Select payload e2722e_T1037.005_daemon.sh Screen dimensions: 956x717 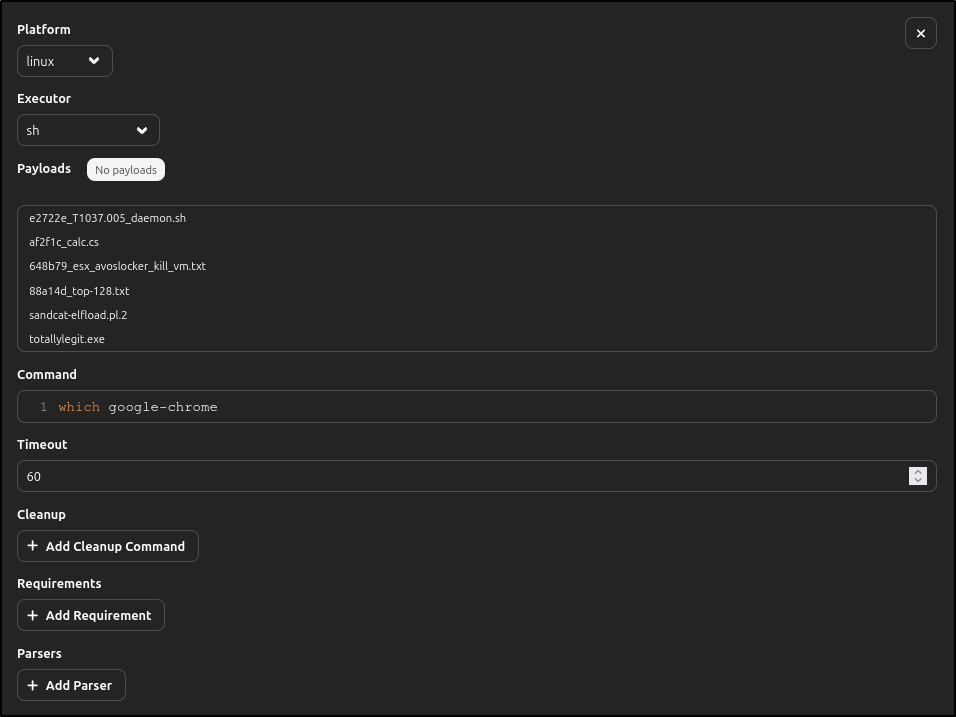coord(107,218)
